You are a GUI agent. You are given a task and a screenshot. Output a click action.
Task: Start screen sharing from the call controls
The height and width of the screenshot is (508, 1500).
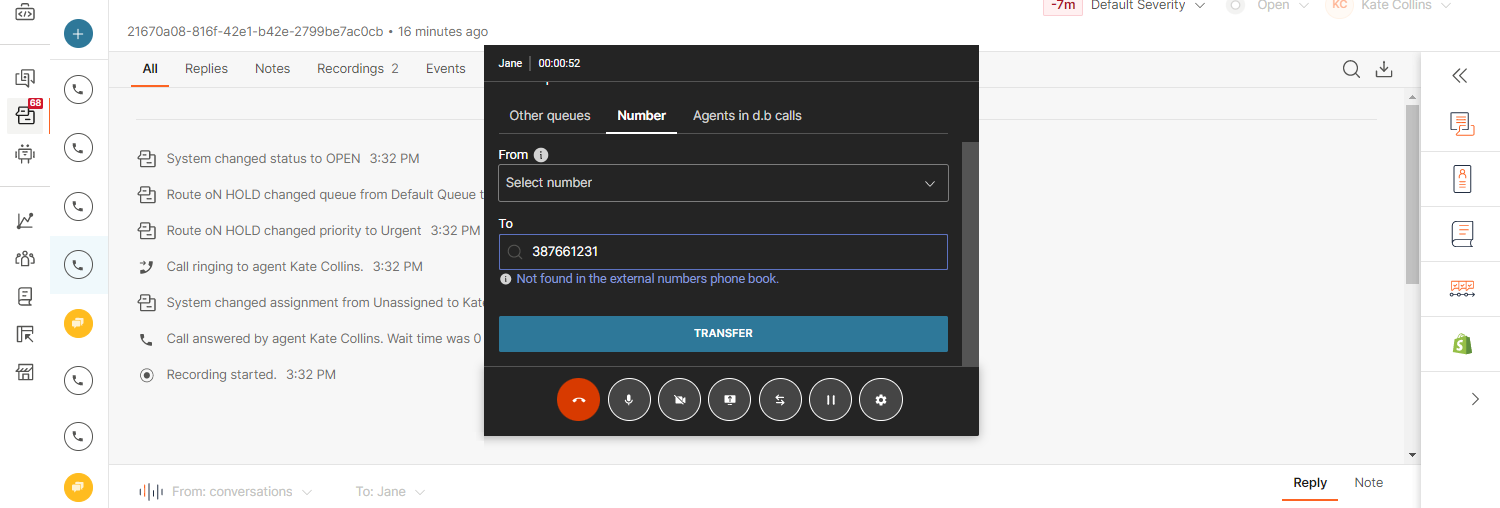point(730,400)
